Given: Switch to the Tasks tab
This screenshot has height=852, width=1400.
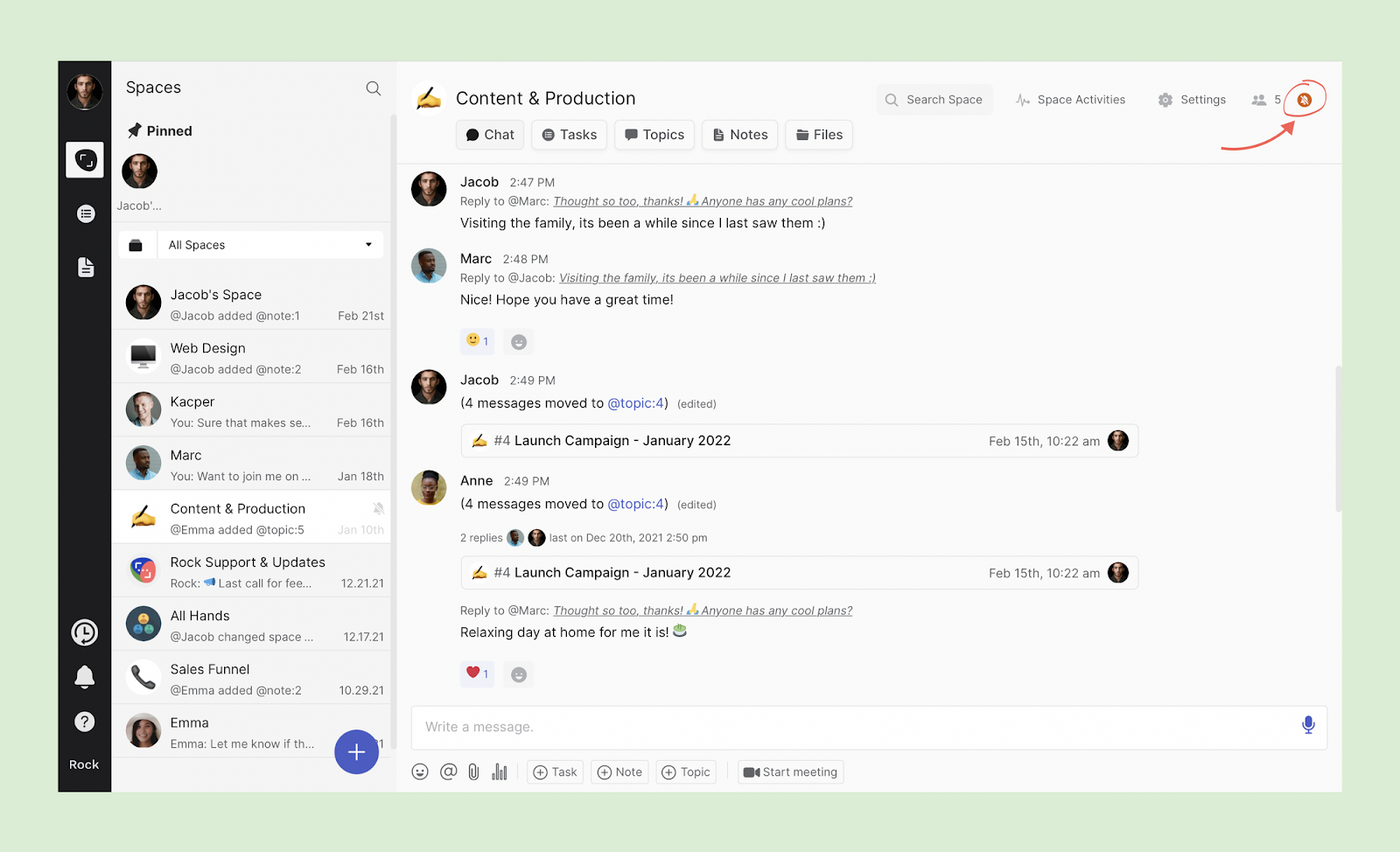Looking at the screenshot, I should (x=569, y=135).
